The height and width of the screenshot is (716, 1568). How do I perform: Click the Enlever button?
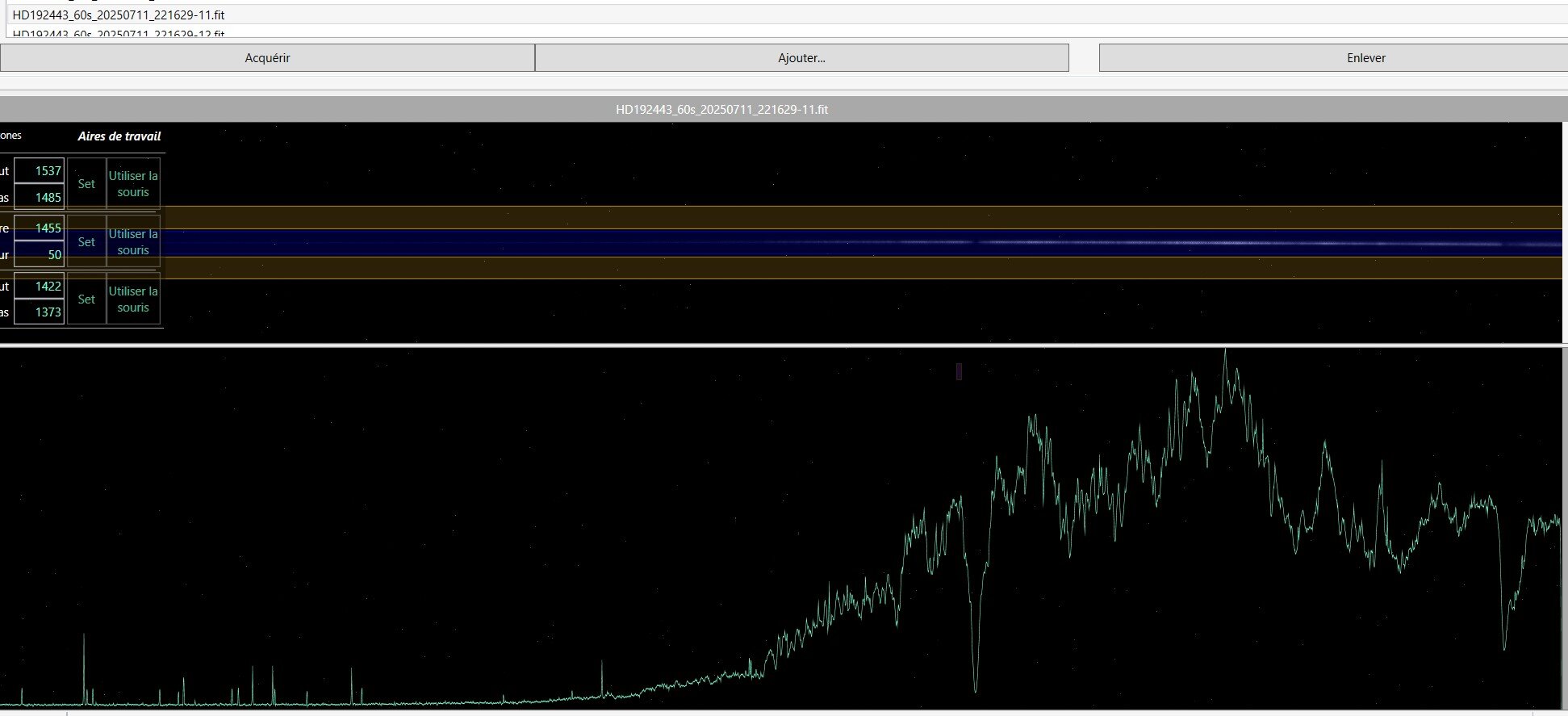tap(1333, 57)
